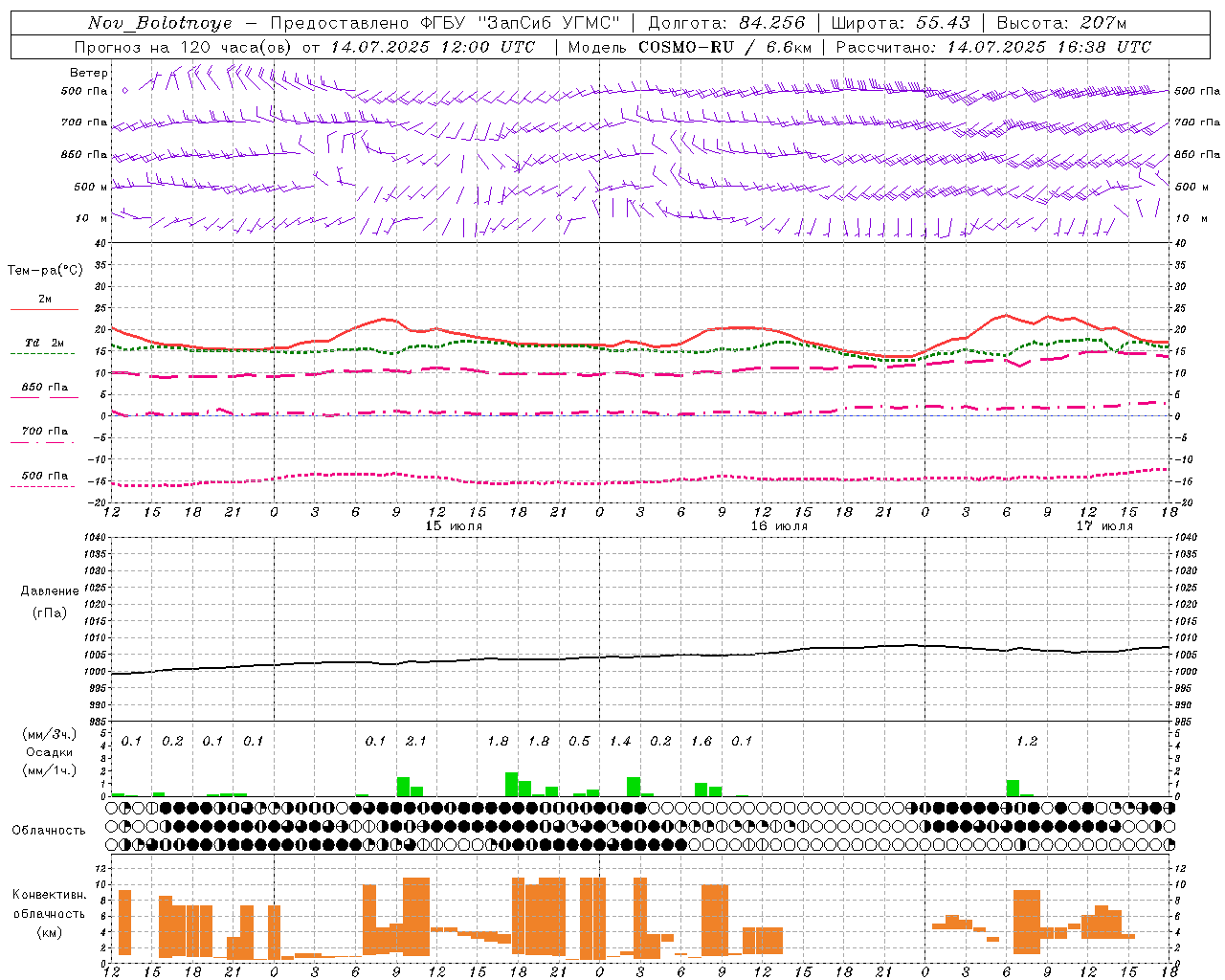Click the (гПа) pressure unit label
Viewport: 1225px width, 980px height.
point(50,613)
